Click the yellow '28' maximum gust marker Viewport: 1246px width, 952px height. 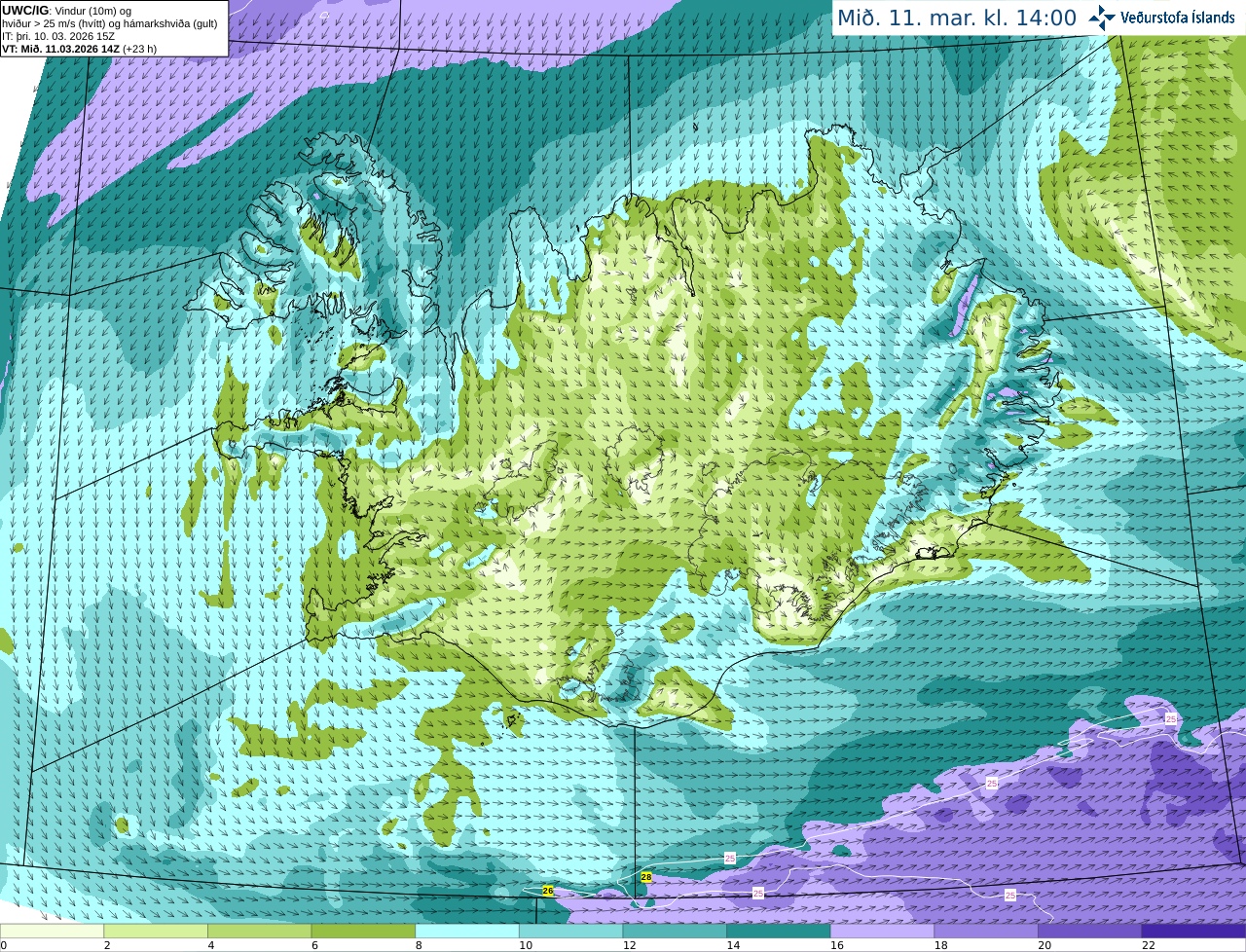coord(646,877)
